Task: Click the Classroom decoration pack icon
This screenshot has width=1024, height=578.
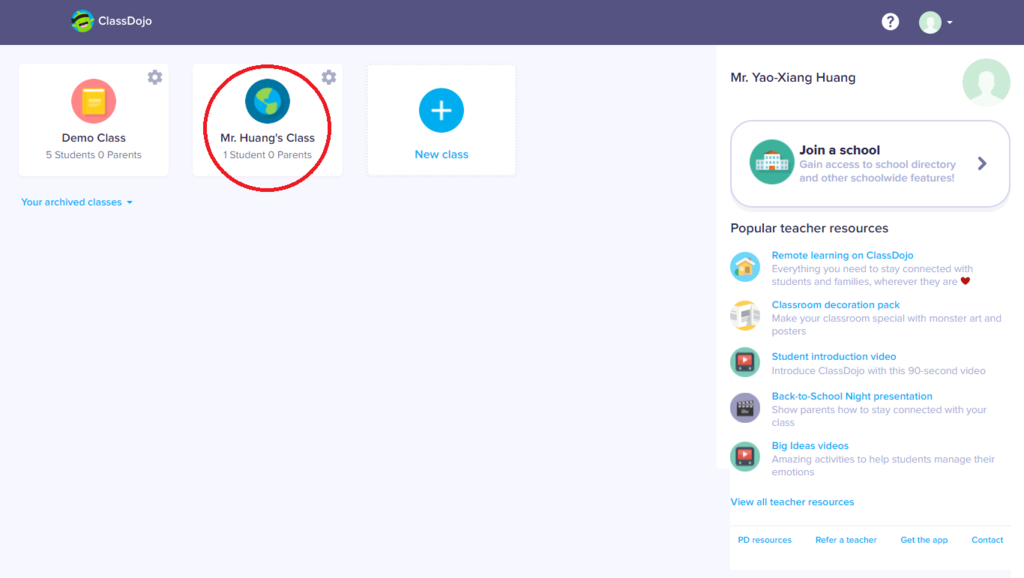Action: tap(745, 316)
